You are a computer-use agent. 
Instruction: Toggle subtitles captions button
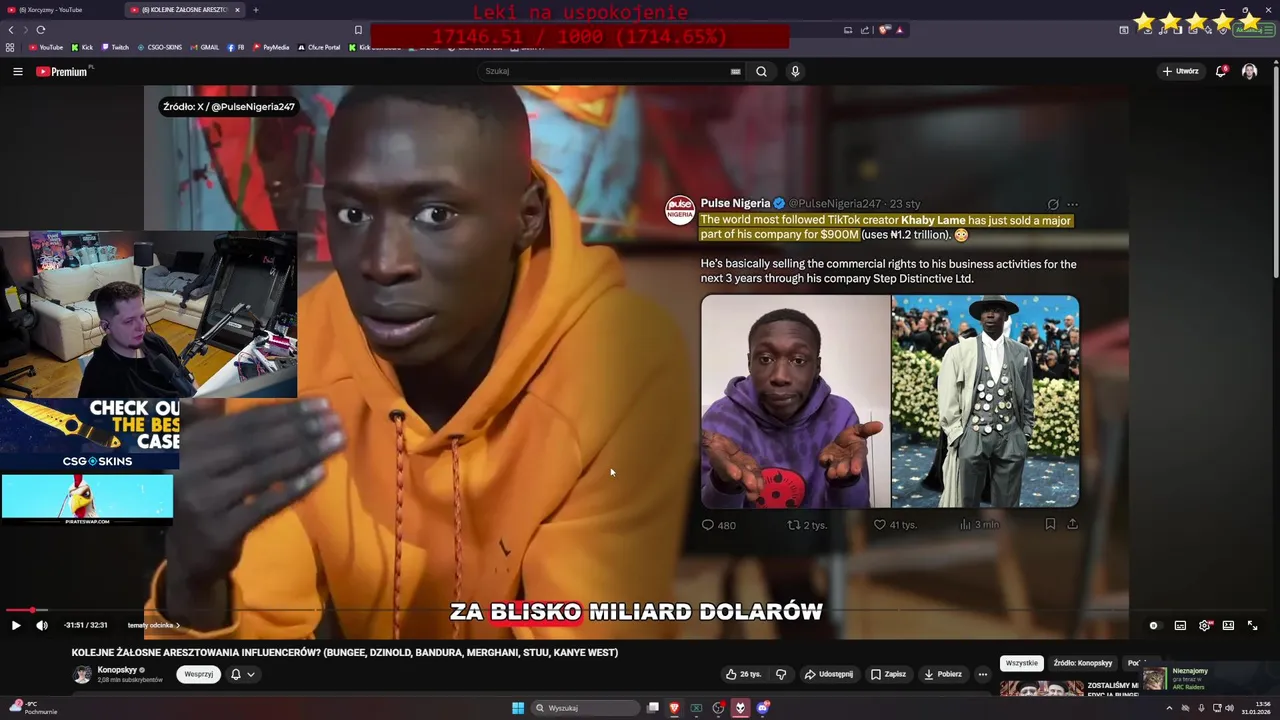(x=1180, y=625)
